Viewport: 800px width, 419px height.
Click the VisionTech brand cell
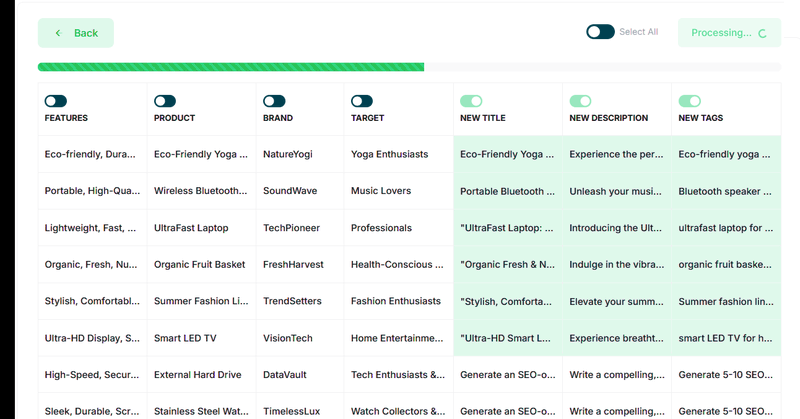[x=288, y=338]
